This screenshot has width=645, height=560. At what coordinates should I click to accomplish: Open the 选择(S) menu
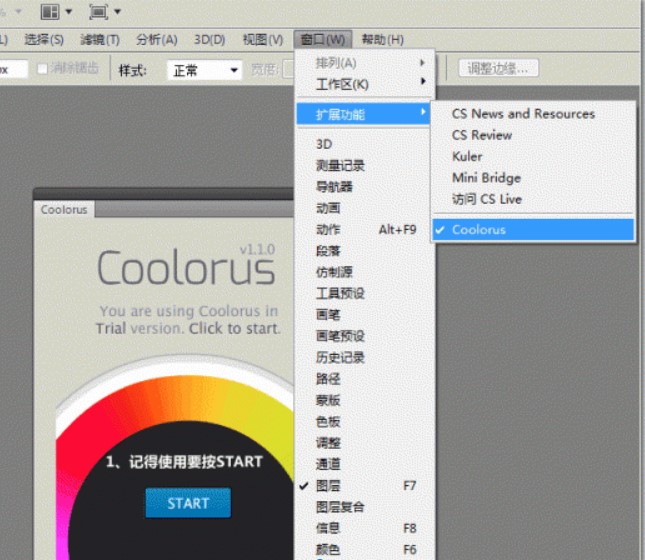click(x=44, y=40)
